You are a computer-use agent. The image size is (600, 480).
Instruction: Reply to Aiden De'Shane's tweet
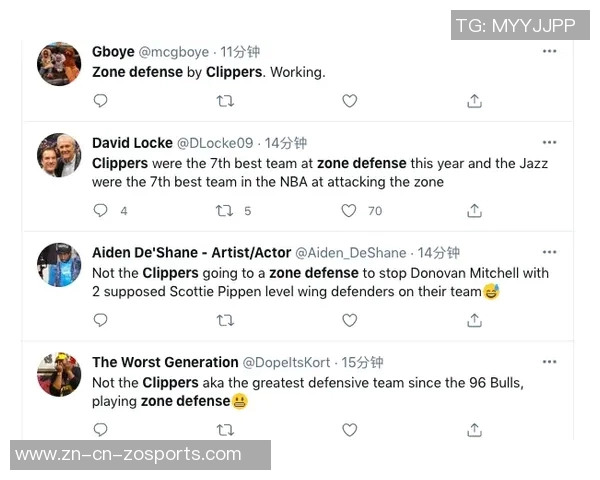[x=100, y=320]
